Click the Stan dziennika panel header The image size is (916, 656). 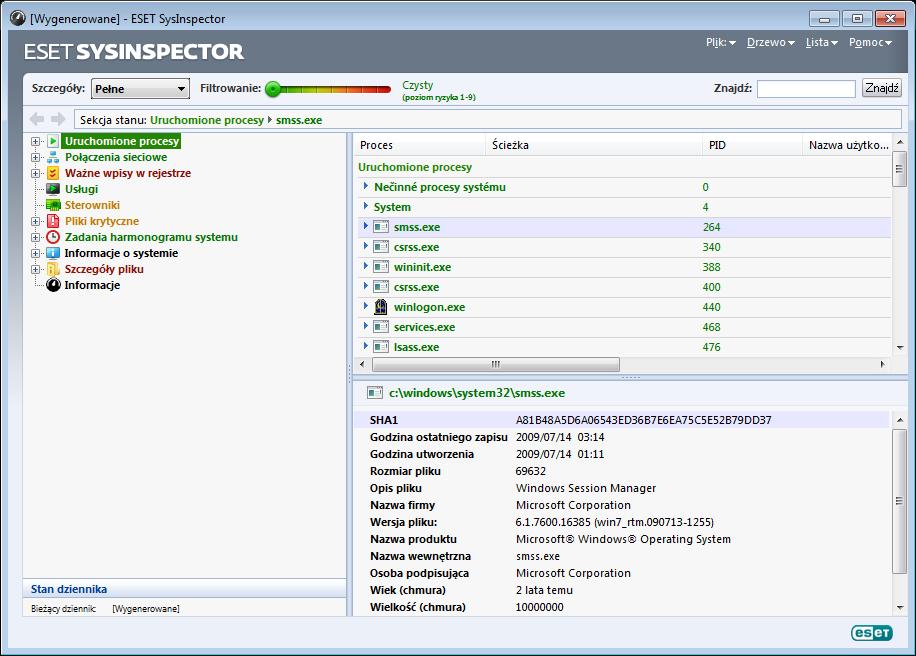[185, 589]
